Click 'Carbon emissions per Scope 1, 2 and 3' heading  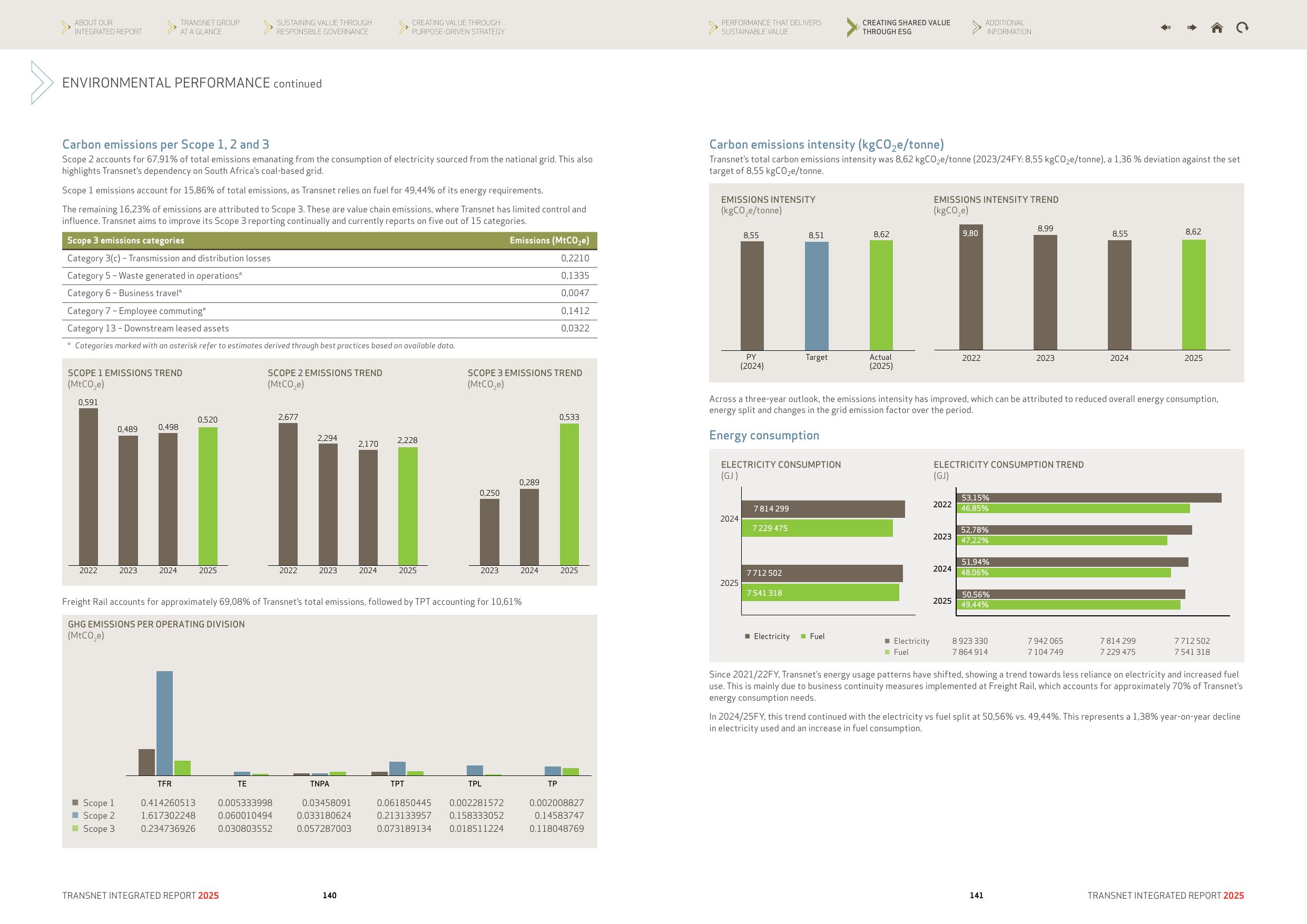tap(165, 144)
